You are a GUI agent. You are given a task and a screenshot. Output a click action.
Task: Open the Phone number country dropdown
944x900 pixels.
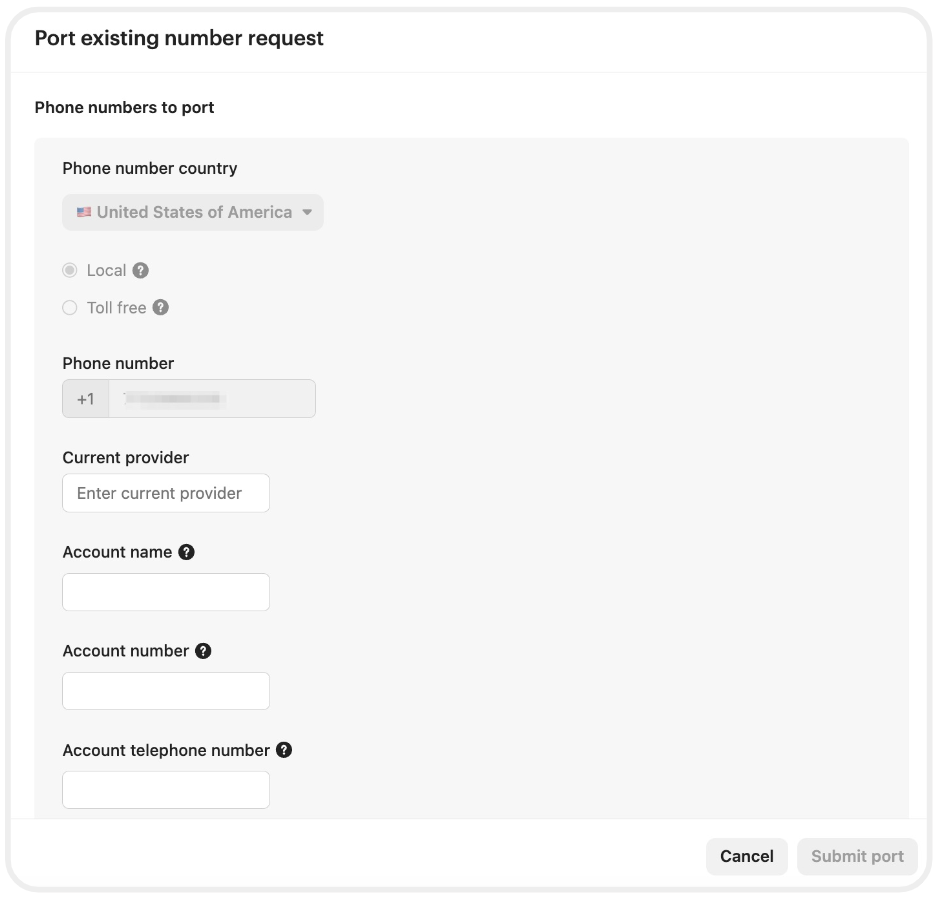click(x=193, y=212)
